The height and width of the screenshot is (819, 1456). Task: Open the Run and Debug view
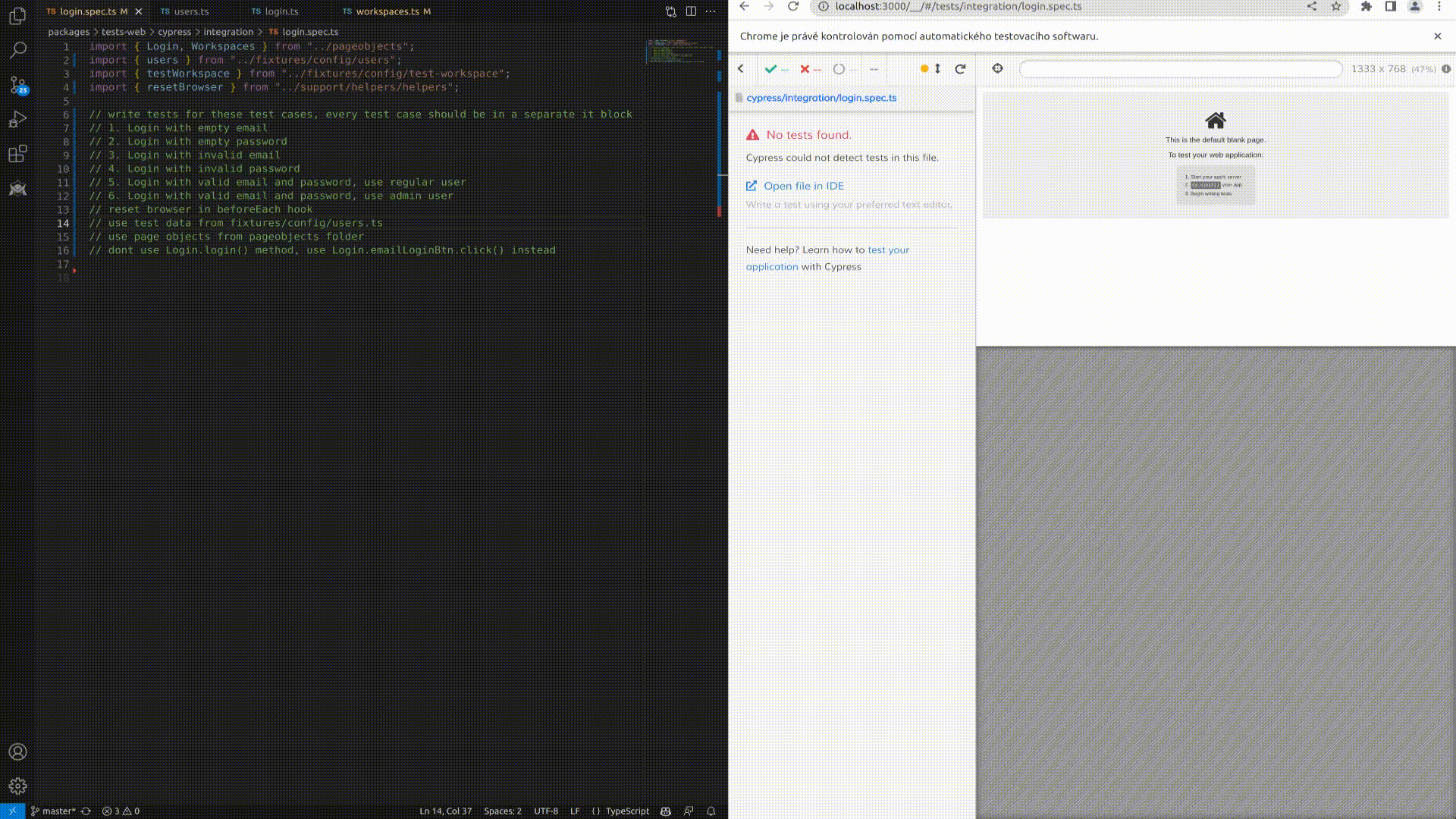[17, 120]
